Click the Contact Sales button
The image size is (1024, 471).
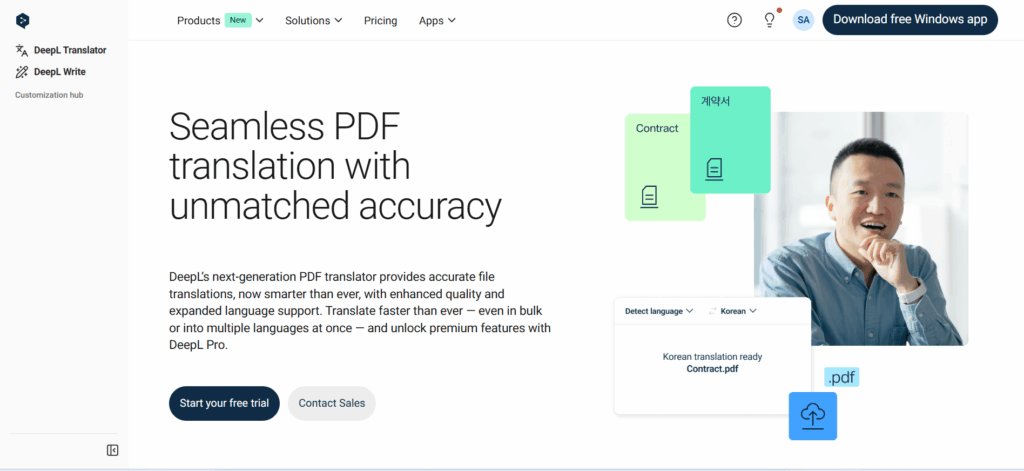pos(332,403)
